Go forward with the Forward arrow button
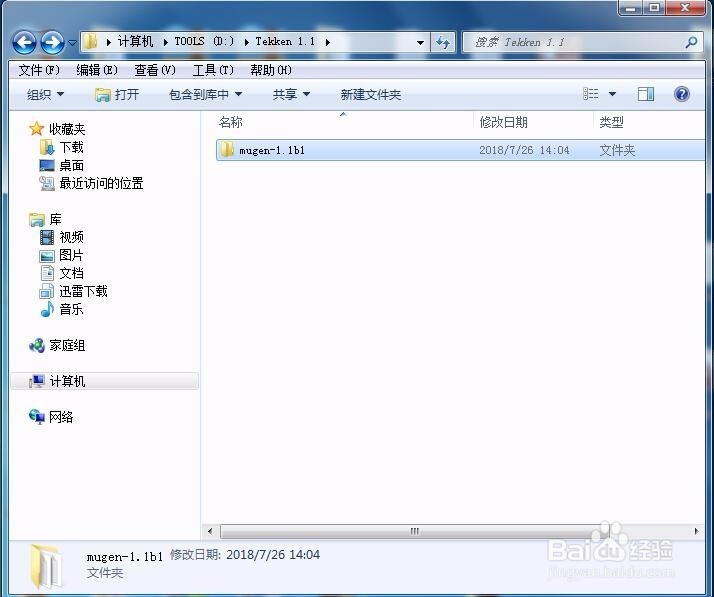 click(52, 42)
